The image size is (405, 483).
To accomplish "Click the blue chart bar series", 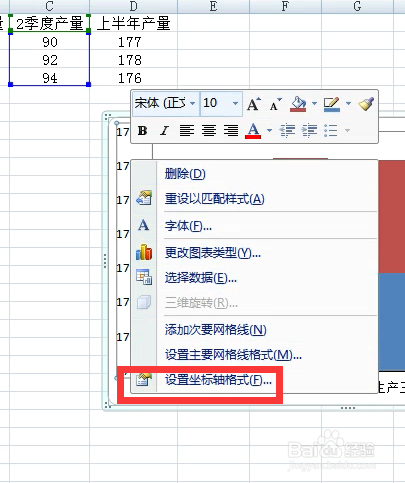I will point(392,321).
